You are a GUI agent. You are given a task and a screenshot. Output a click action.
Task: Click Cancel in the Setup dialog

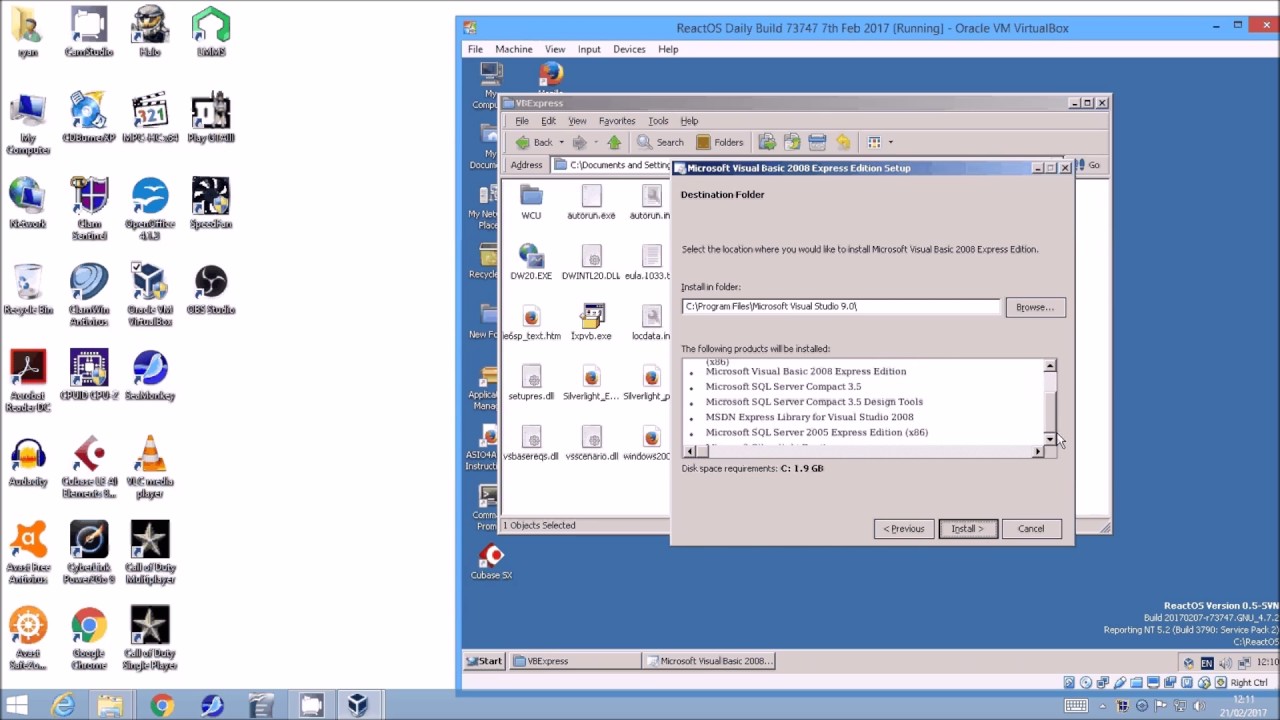1031,528
